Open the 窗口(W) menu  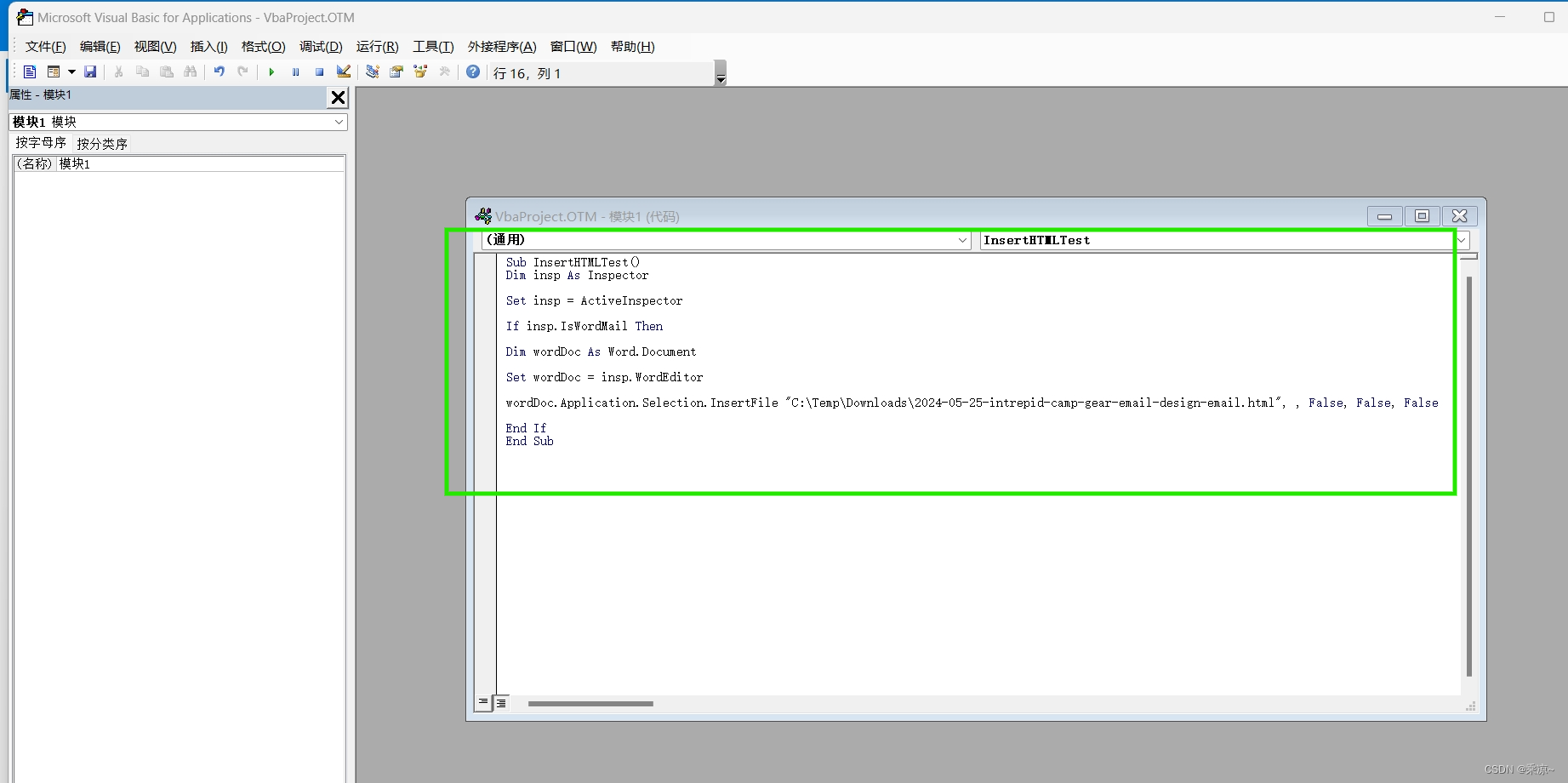(x=573, y=47)
